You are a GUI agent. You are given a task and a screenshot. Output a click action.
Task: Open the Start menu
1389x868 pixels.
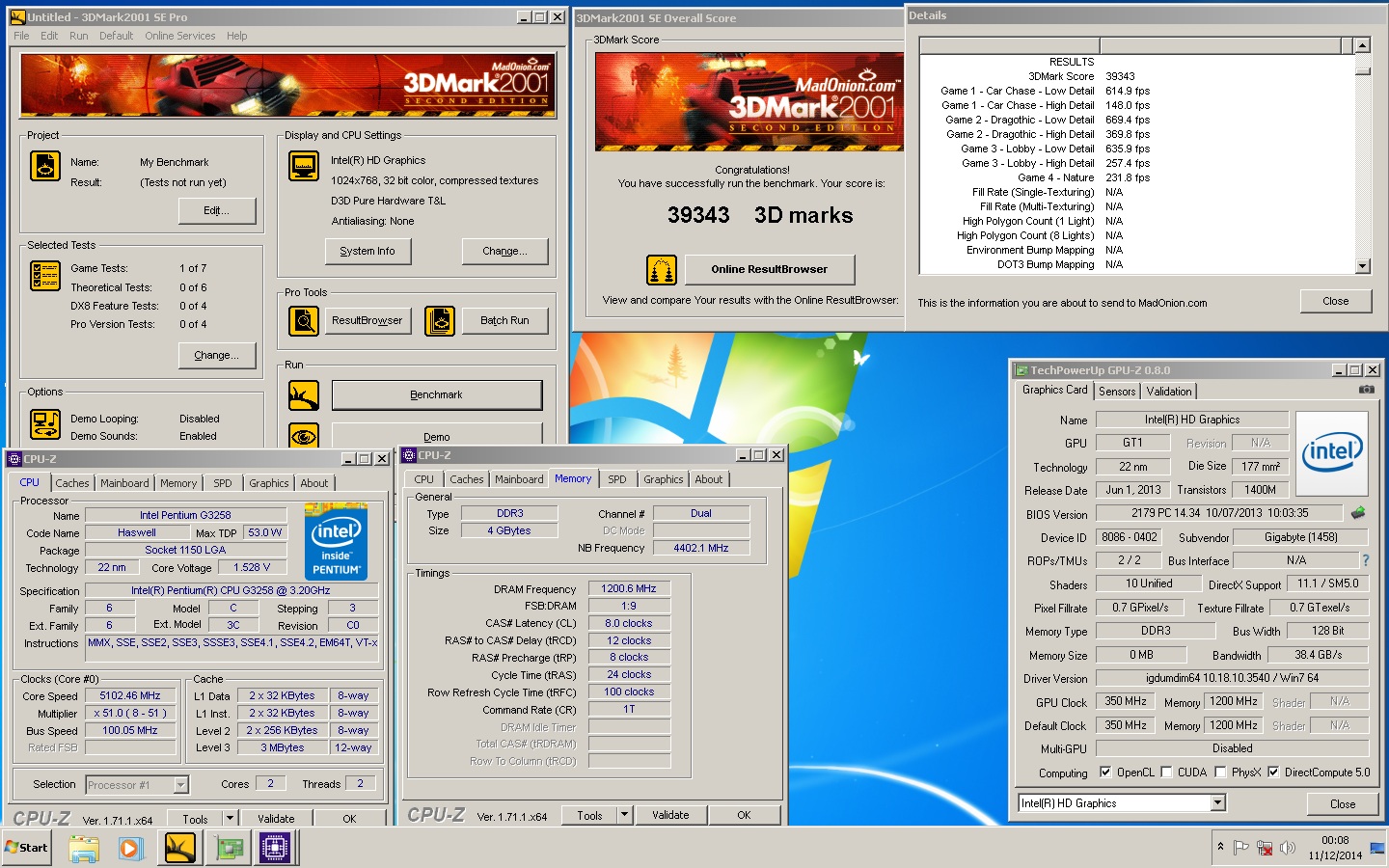pos(26,848)
